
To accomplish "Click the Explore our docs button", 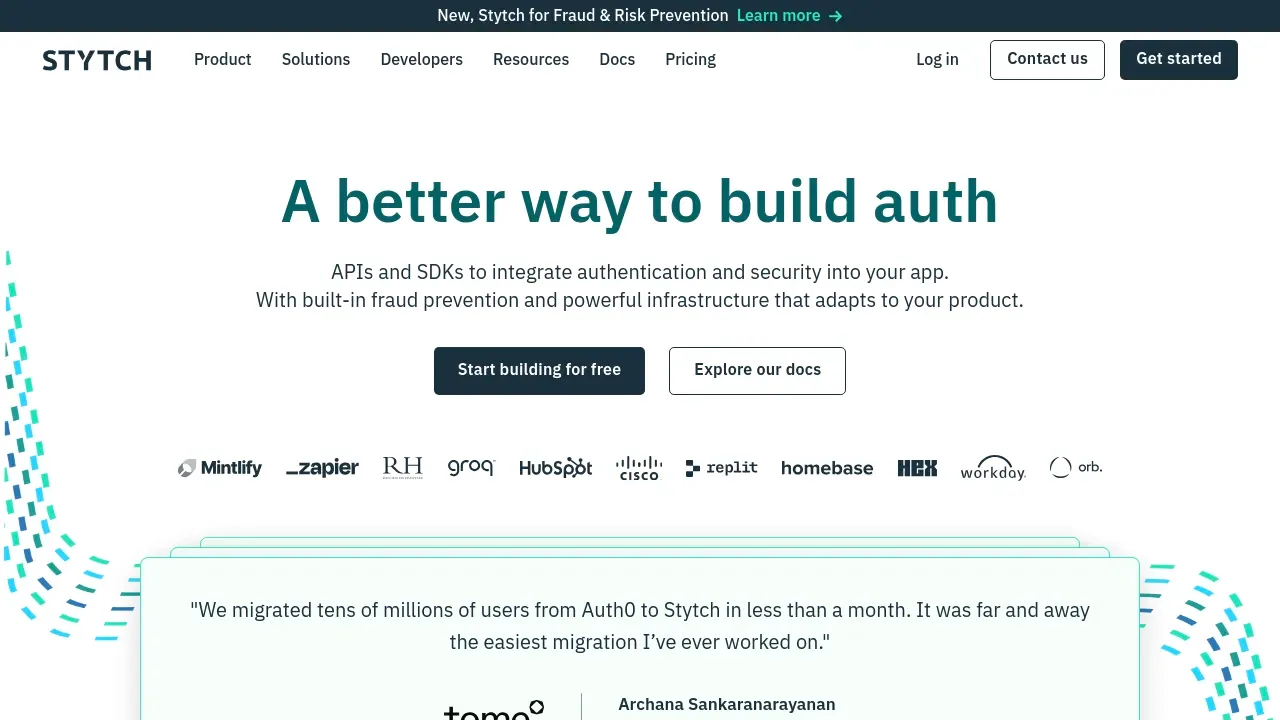I will coord(757,371).
